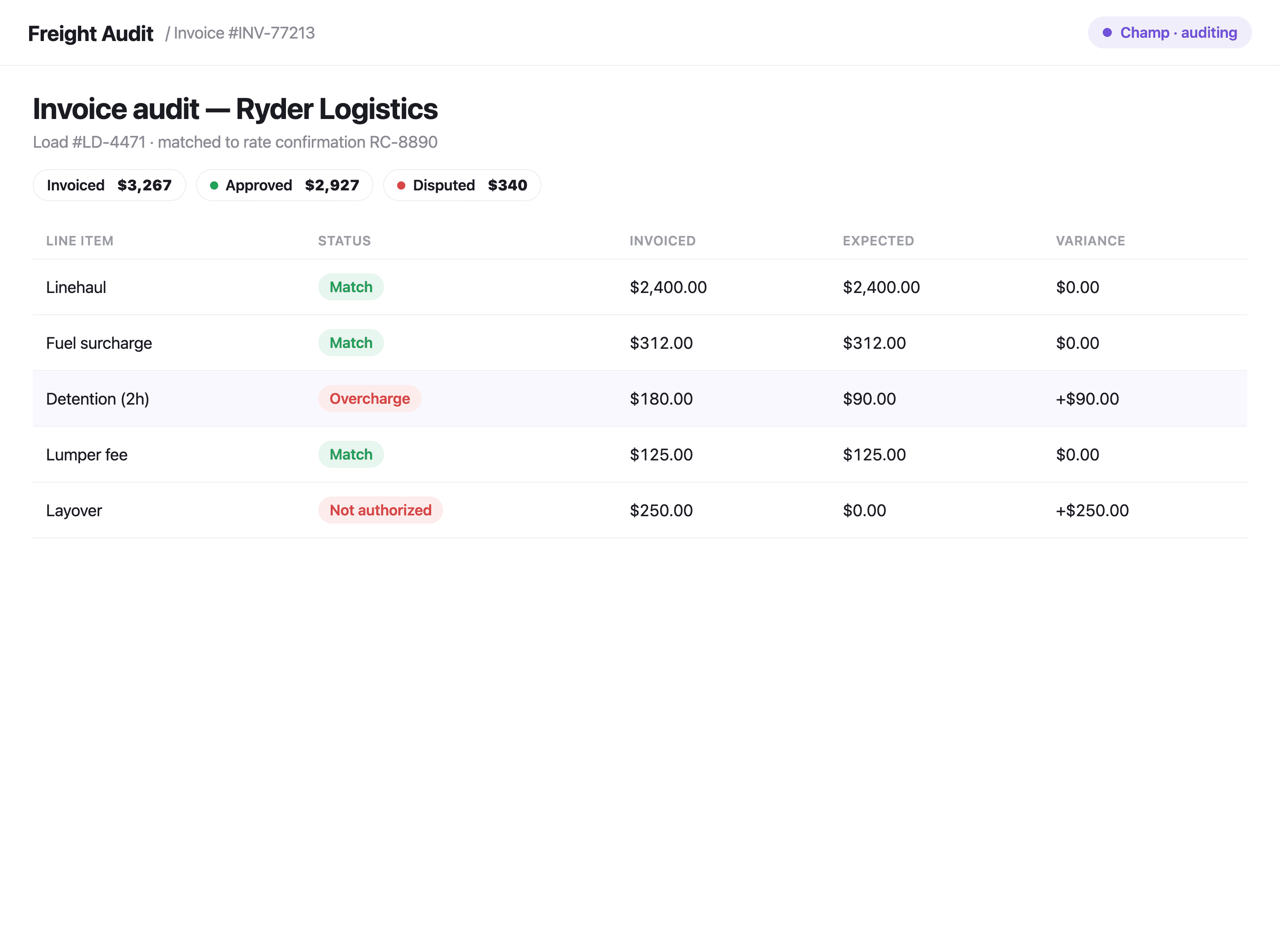Click the +$250.00 variance for Layover
The height and width of the screenshot is (952, 1280).
coord(1092,510)
